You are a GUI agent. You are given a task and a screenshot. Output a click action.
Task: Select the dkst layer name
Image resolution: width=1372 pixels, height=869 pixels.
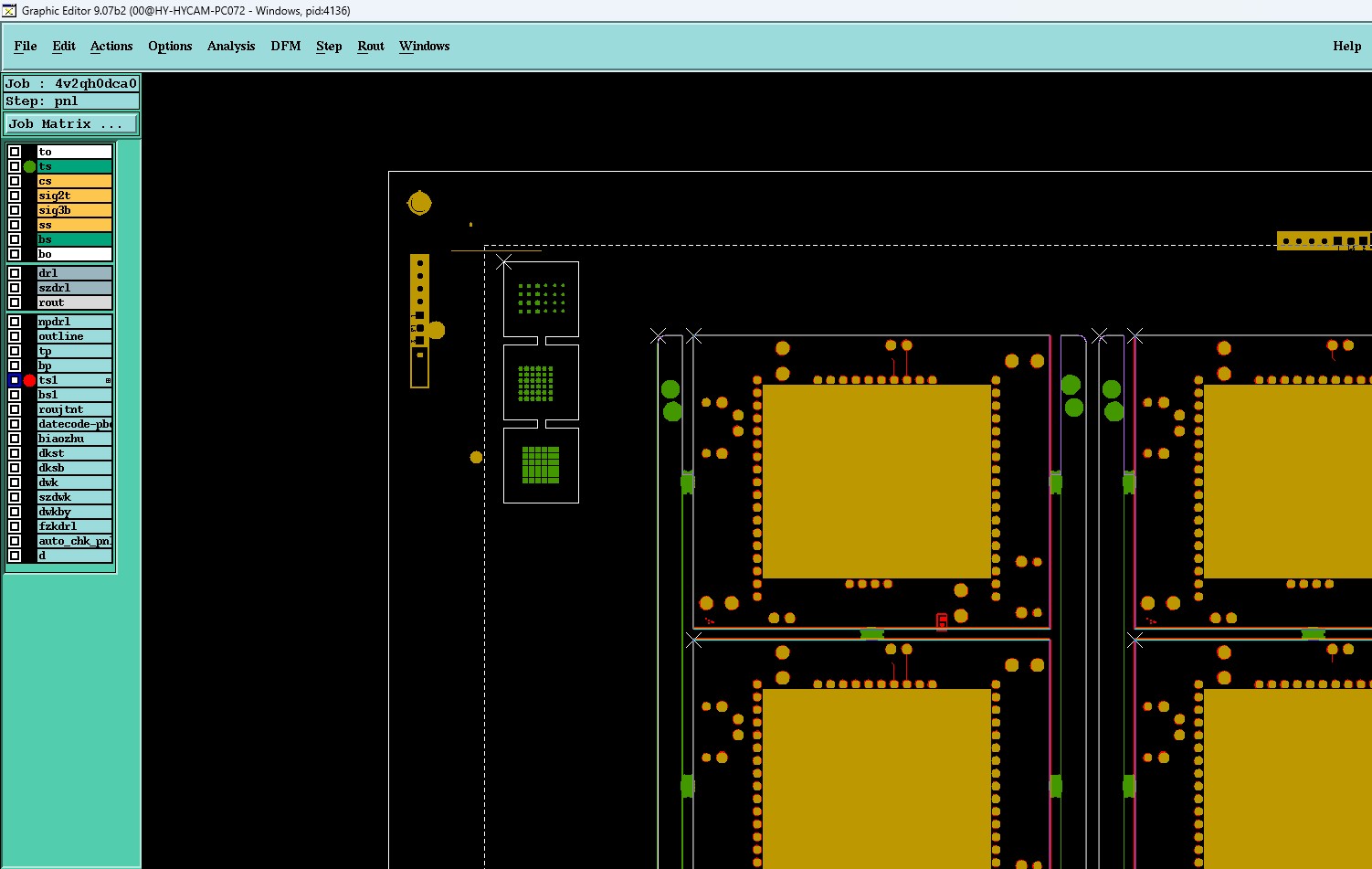[x=75, y=453]
